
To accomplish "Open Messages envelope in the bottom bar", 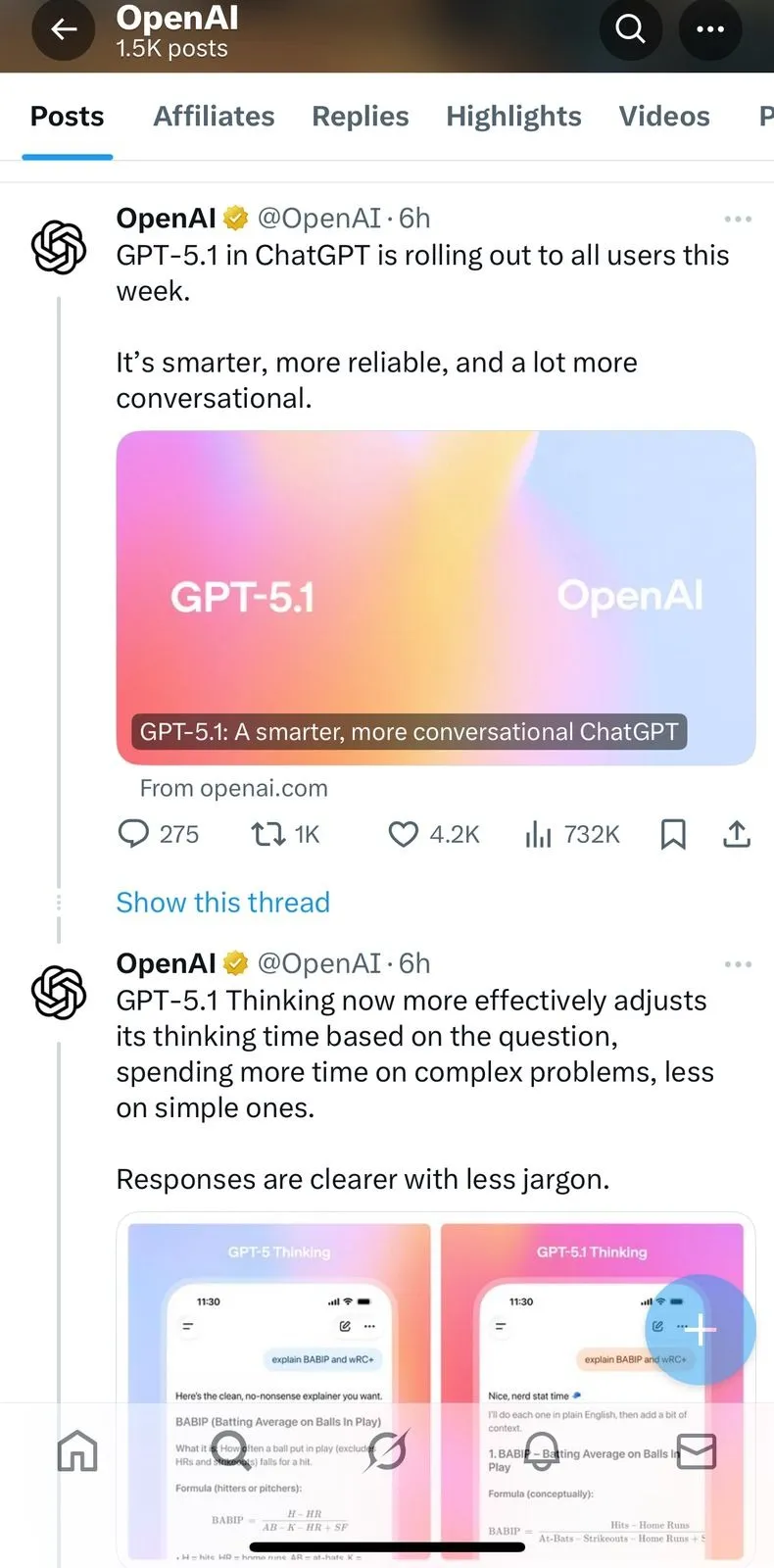I will 697,1451.
